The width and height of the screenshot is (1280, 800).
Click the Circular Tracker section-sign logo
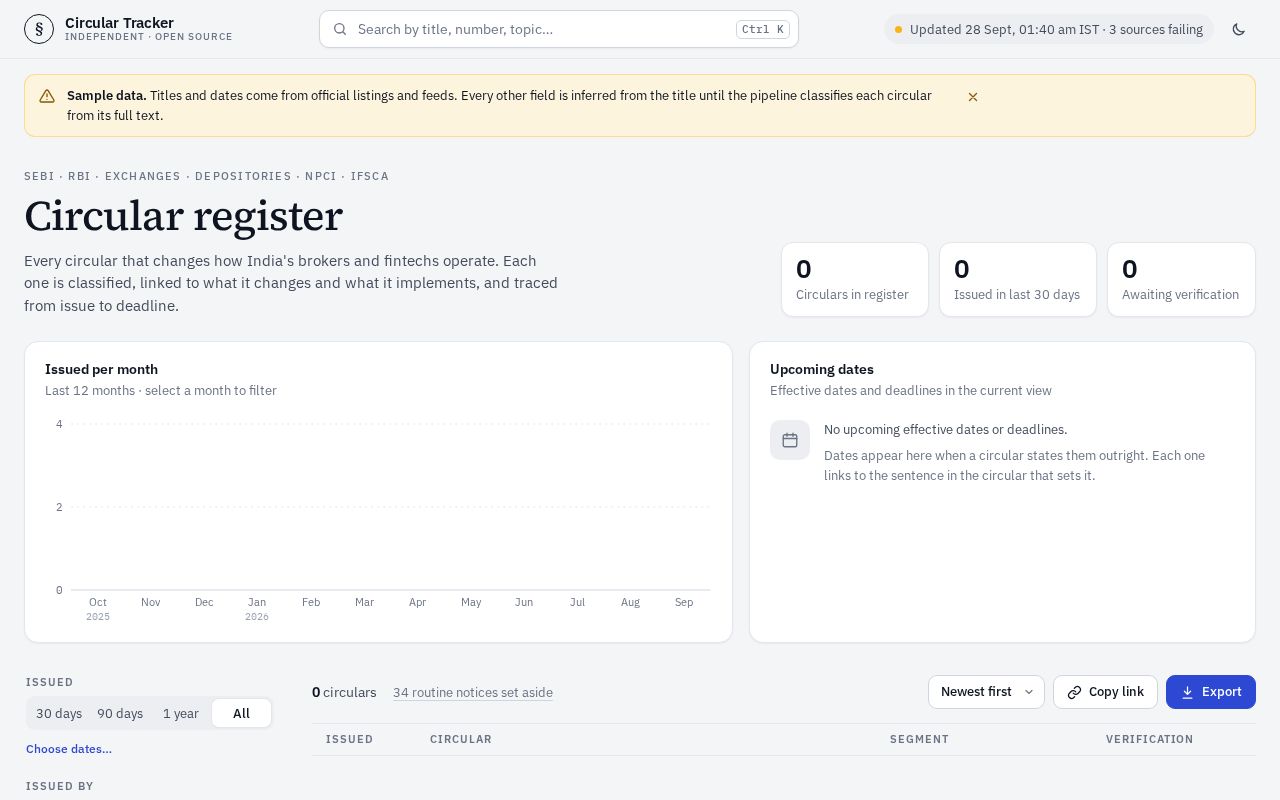(39, 29)
